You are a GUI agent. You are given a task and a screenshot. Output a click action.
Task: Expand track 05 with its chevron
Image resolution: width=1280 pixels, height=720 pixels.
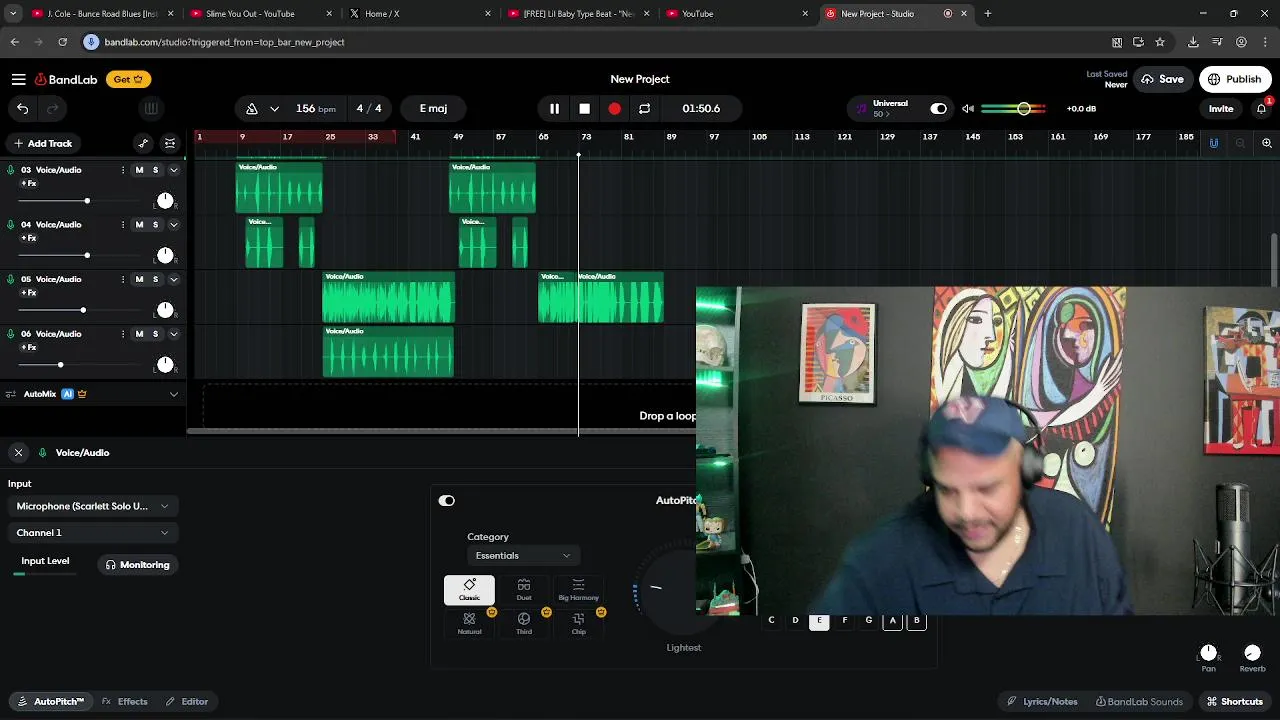[173, 279]
